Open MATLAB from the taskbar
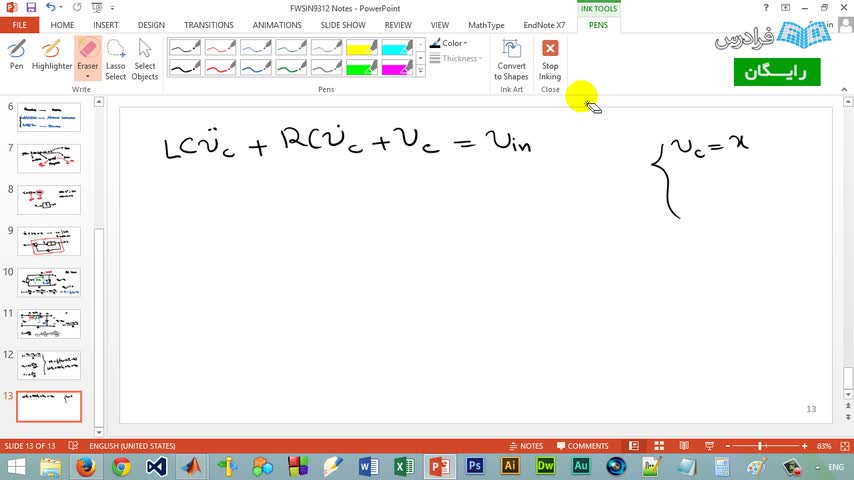 192,467
